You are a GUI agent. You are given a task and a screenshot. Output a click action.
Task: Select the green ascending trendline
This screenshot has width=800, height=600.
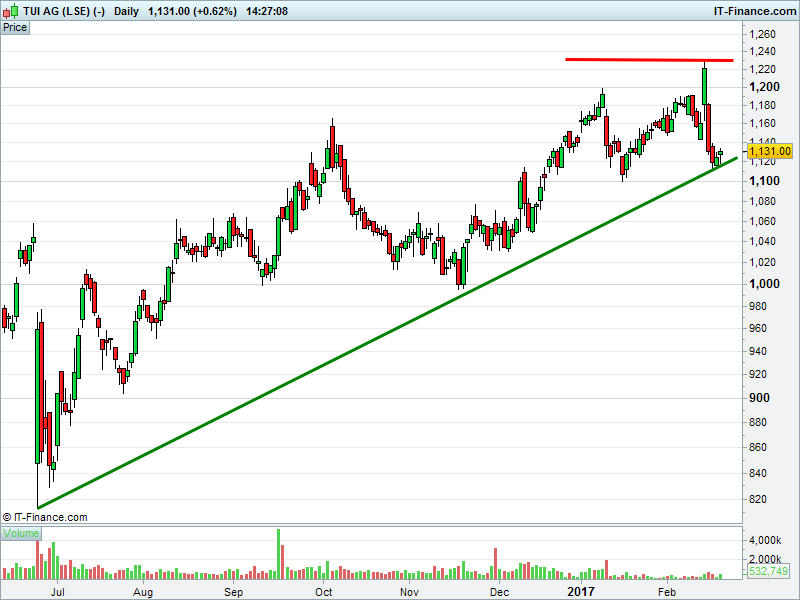tap(388, 333)
